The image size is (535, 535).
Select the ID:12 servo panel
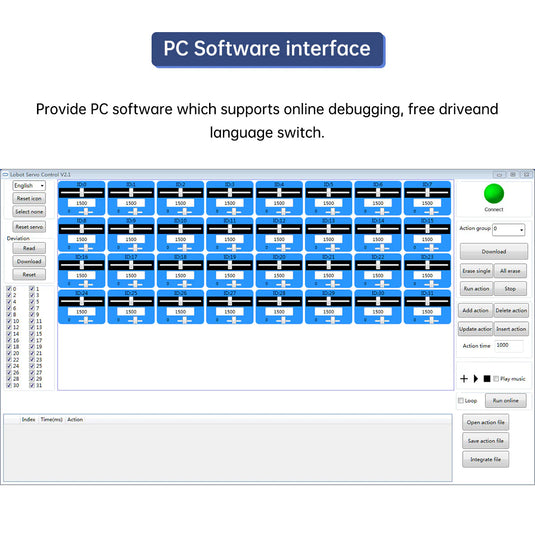point(279,234)
